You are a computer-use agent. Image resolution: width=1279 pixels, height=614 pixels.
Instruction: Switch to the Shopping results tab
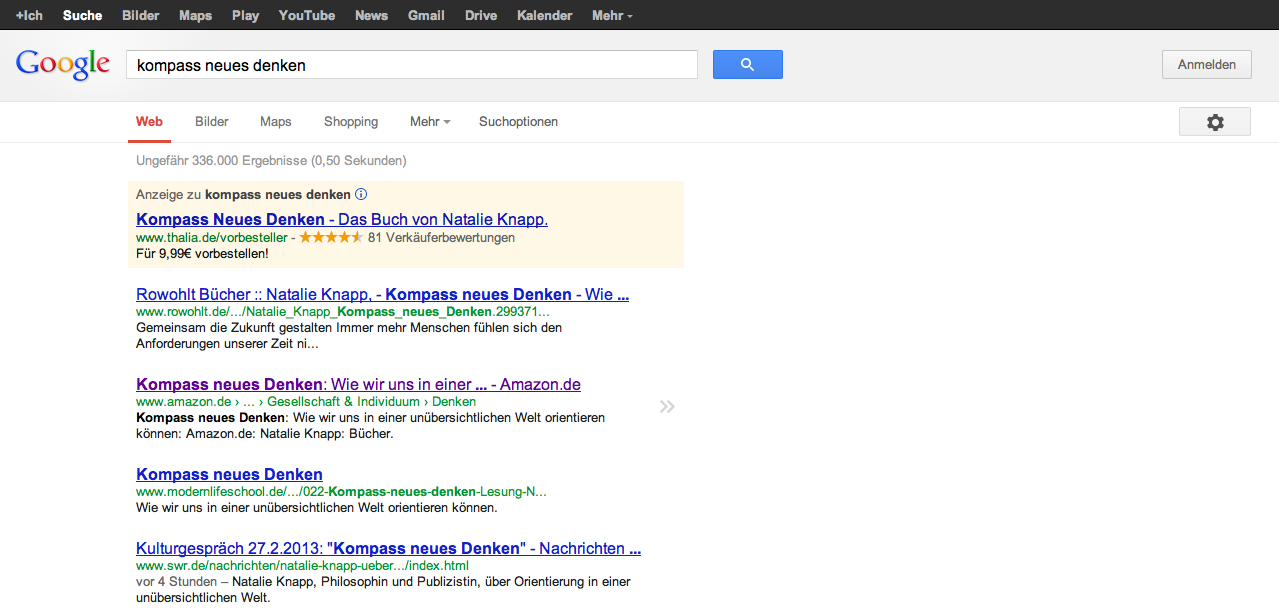pos(351,122)
